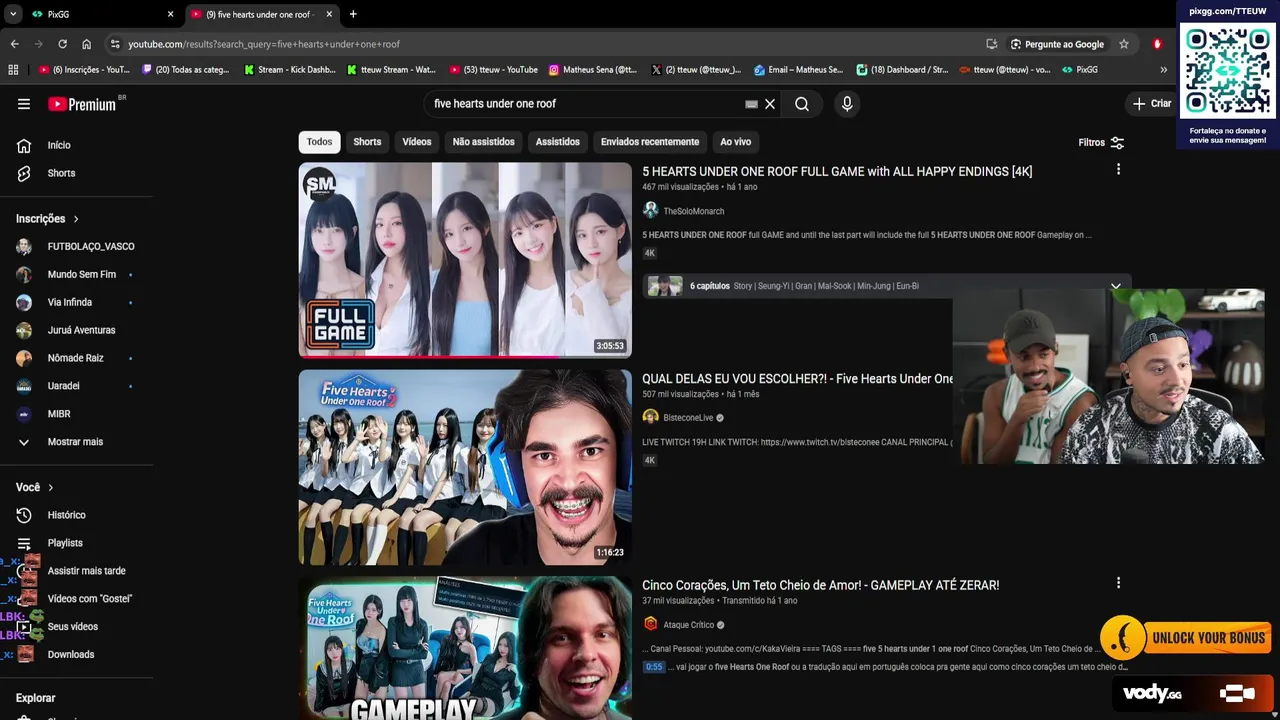Screen dimensions: 1280x720
Task: Open a new browser tab
Action: [x=353, y=14]
